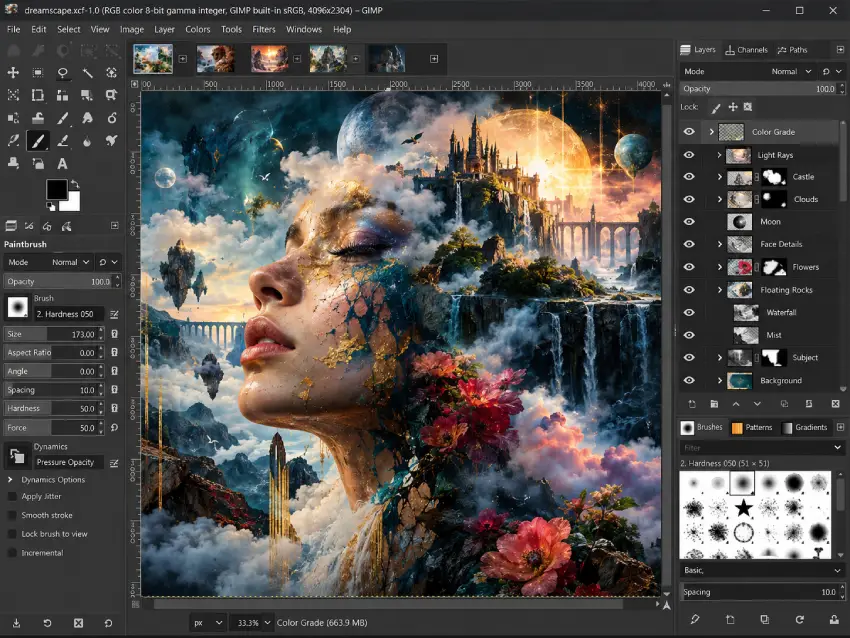Adjust the Paintbrush Size slider
This screenshot has width=850, height=638.
point(53,334)
